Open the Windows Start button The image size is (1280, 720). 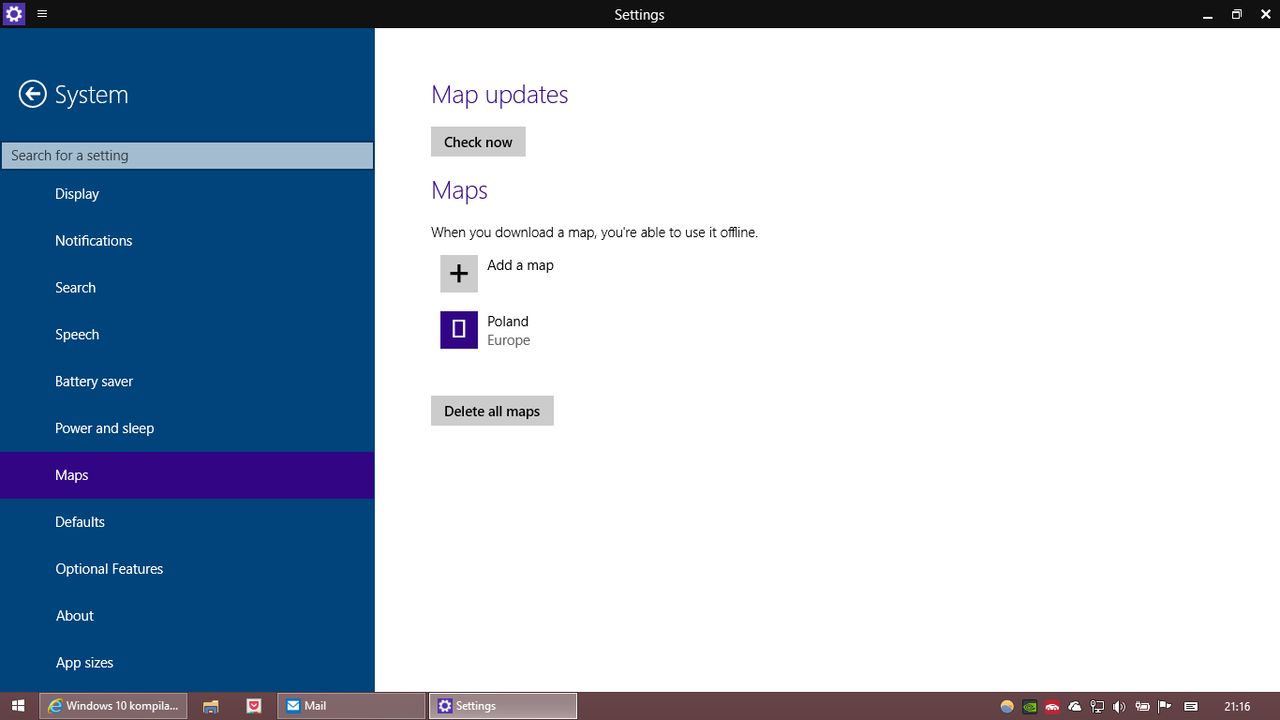(18, 706)
